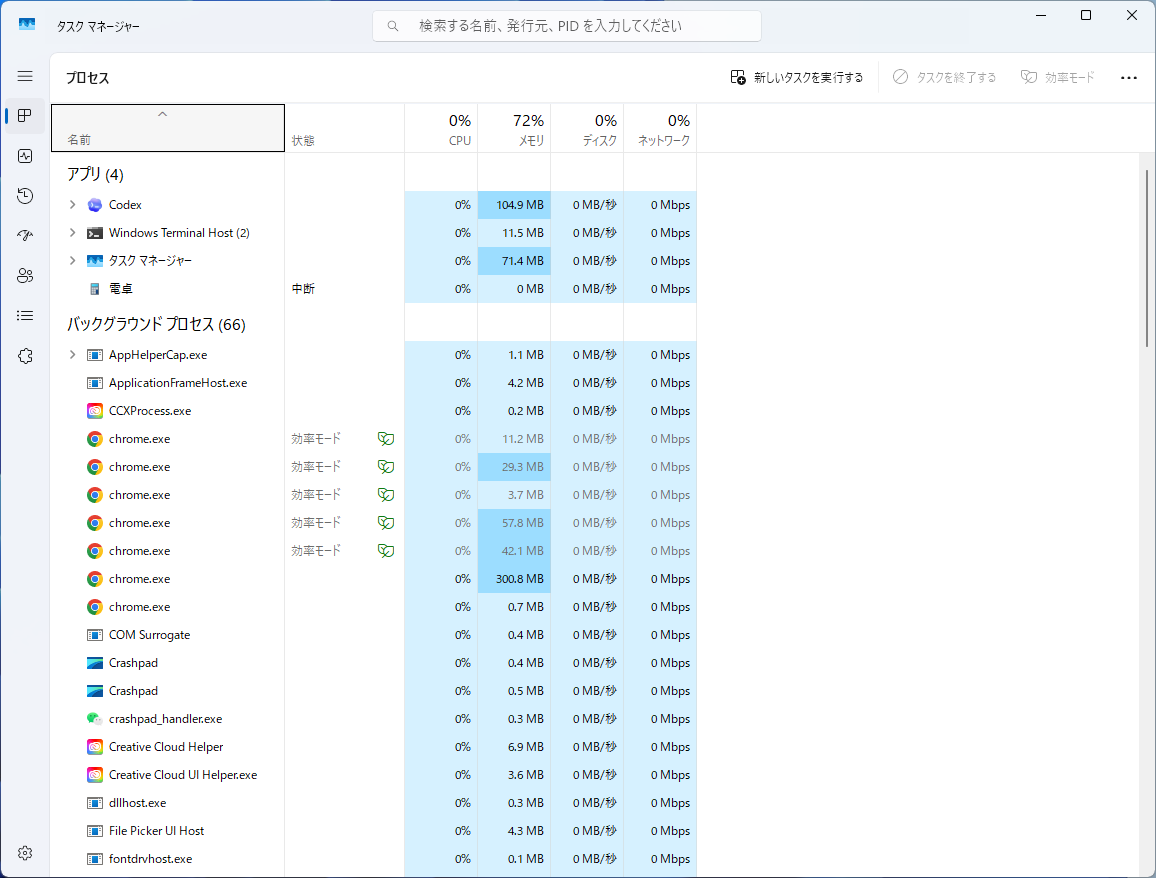Click タスクを終了する button

944,77
